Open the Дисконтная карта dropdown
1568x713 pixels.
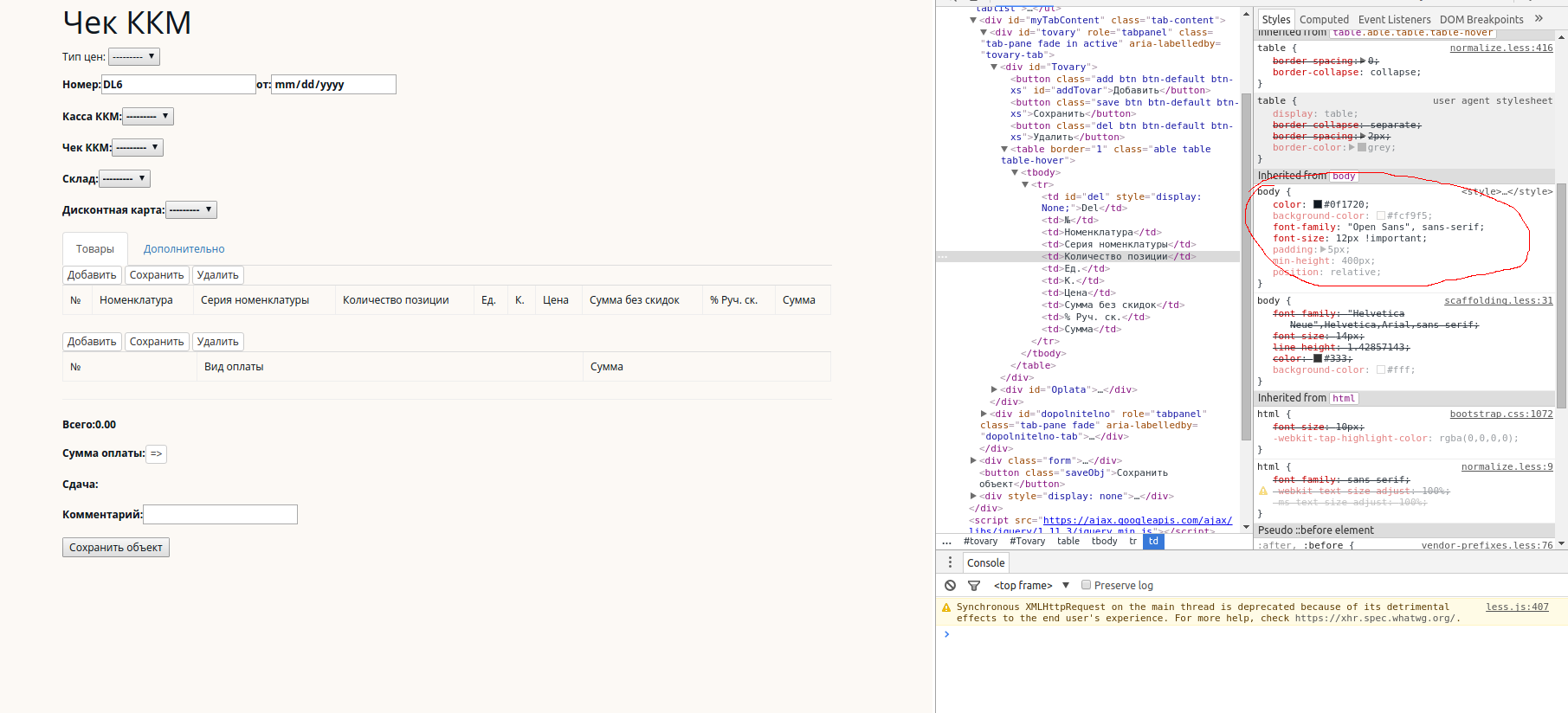click(191, 210)
